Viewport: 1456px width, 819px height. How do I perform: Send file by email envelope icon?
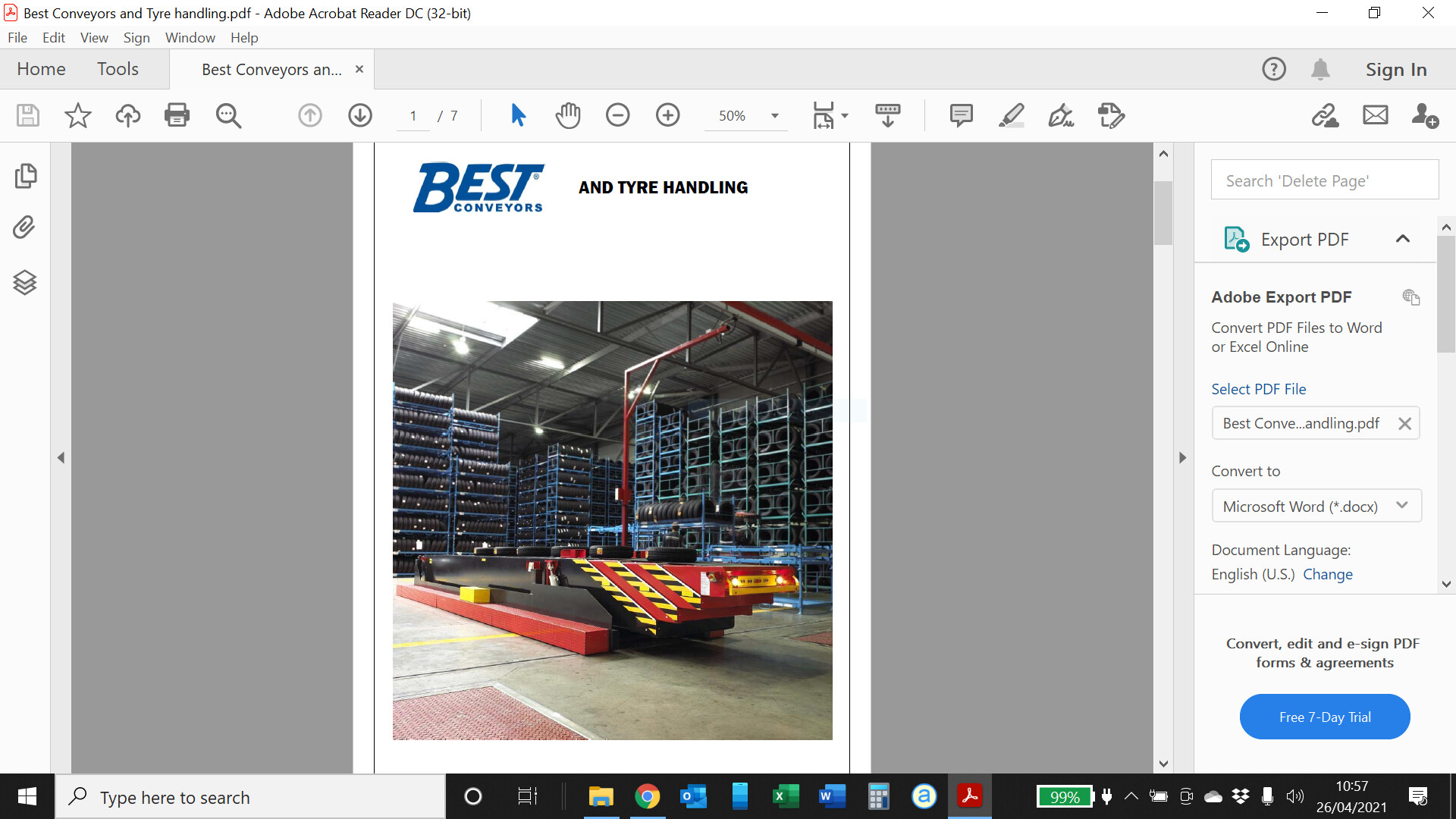coord(1375,115)
